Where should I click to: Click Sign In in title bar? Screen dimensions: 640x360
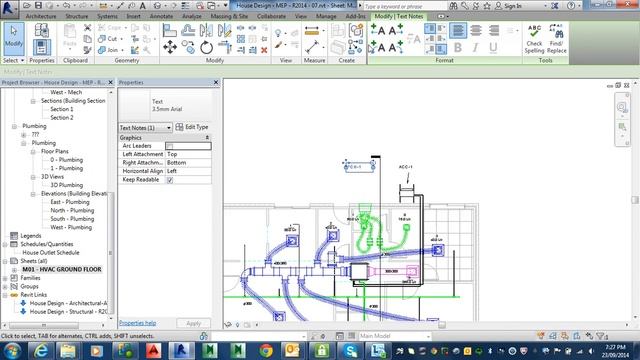tap(509, 6)
